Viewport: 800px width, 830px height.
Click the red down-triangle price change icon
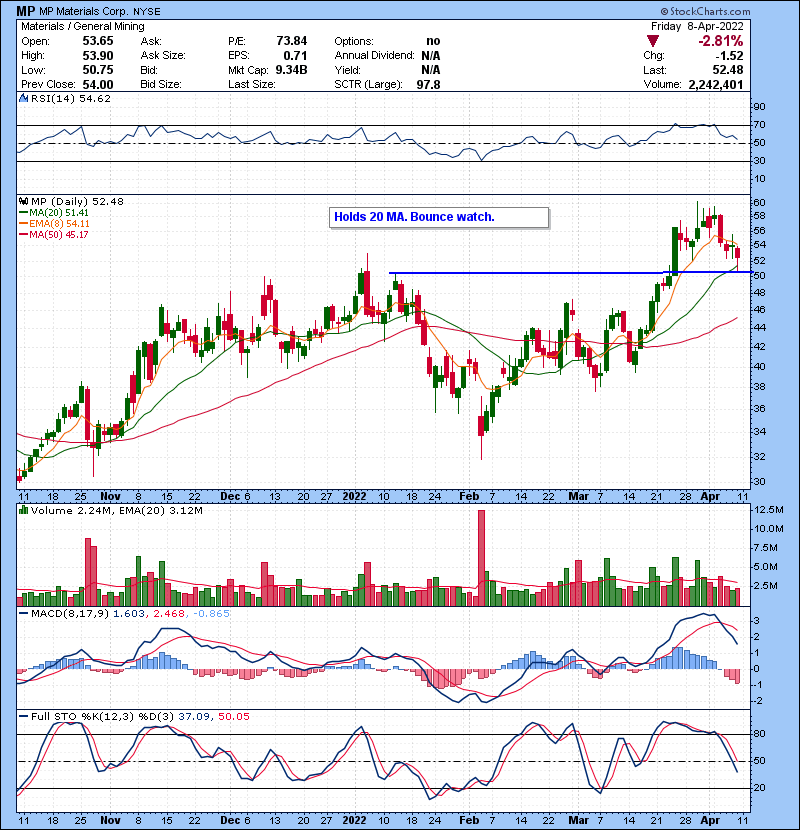(x=653, y=41)
